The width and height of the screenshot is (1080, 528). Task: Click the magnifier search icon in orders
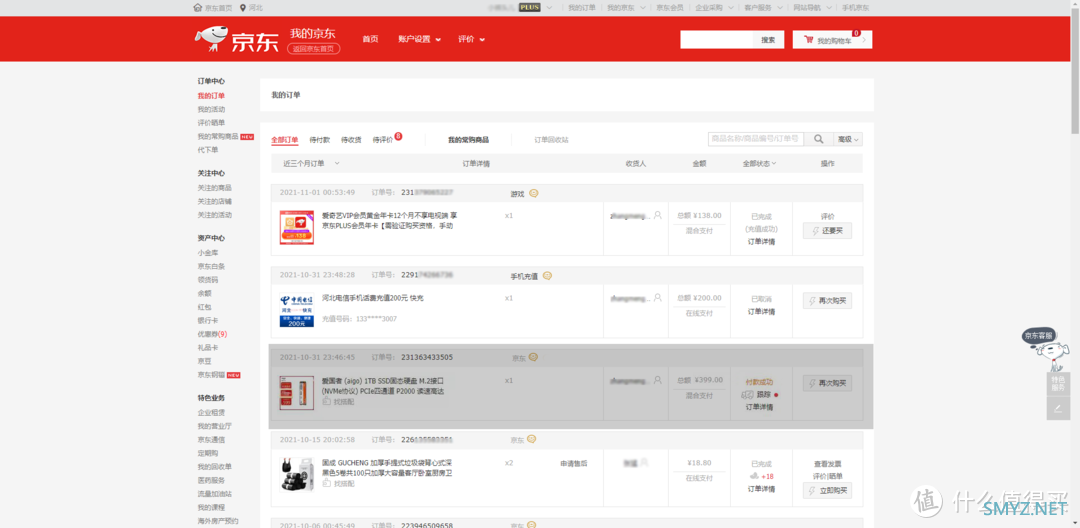818,139
